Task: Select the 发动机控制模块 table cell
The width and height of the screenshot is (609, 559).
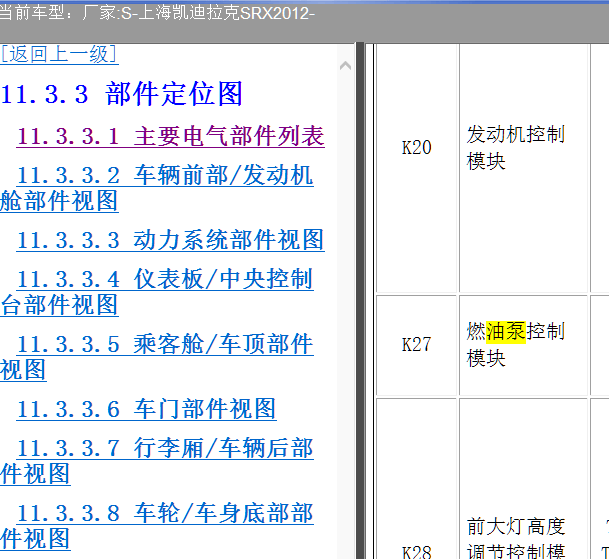Action: (523, 168)
